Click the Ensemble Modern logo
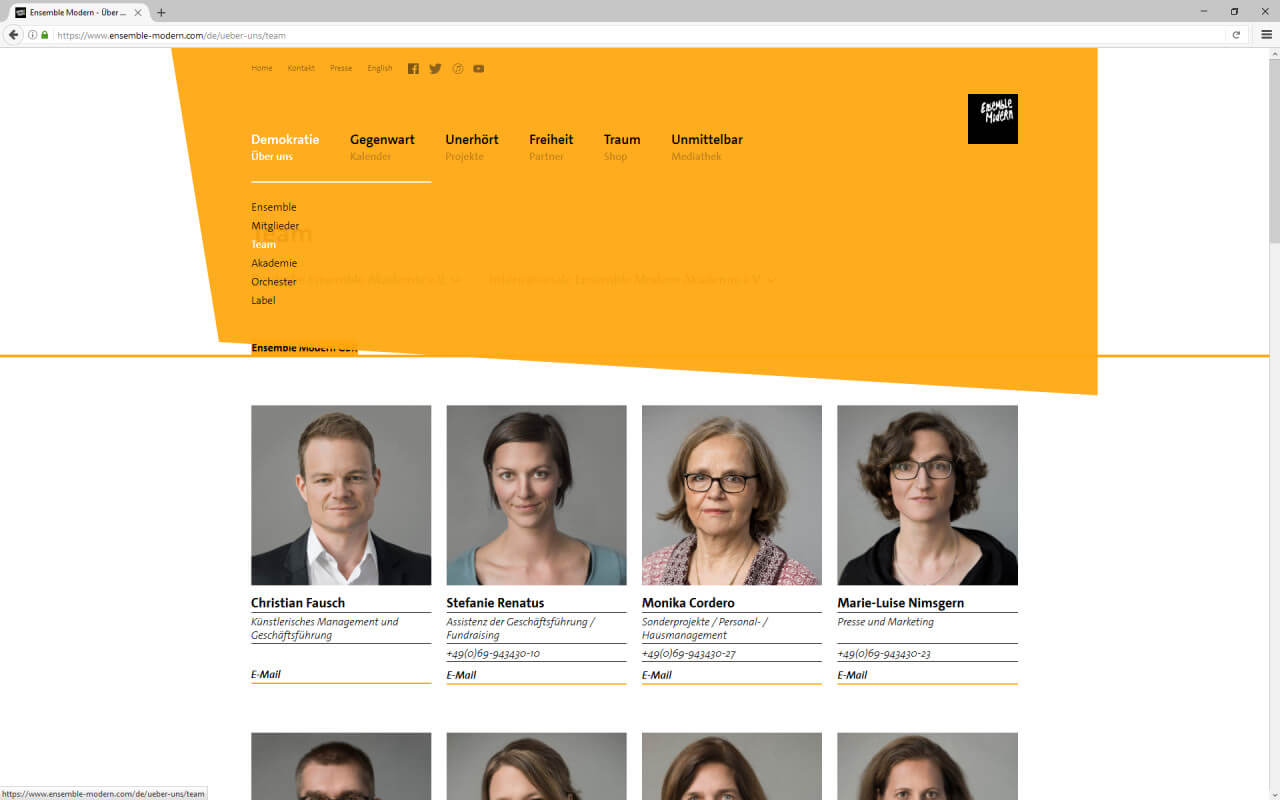 (993, 119)
